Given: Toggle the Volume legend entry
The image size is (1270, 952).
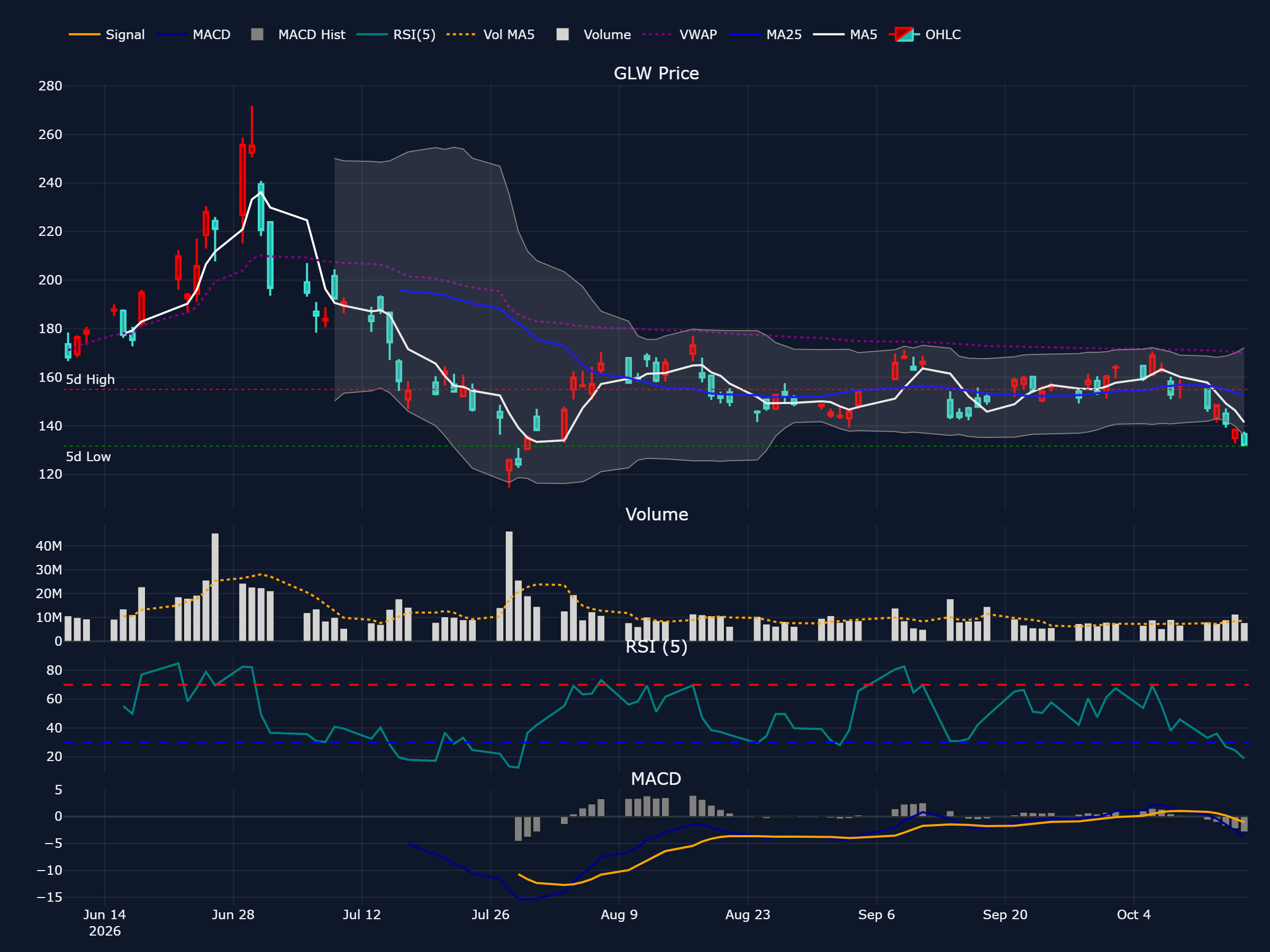Looking at the screenshot, I should (594, 34).
